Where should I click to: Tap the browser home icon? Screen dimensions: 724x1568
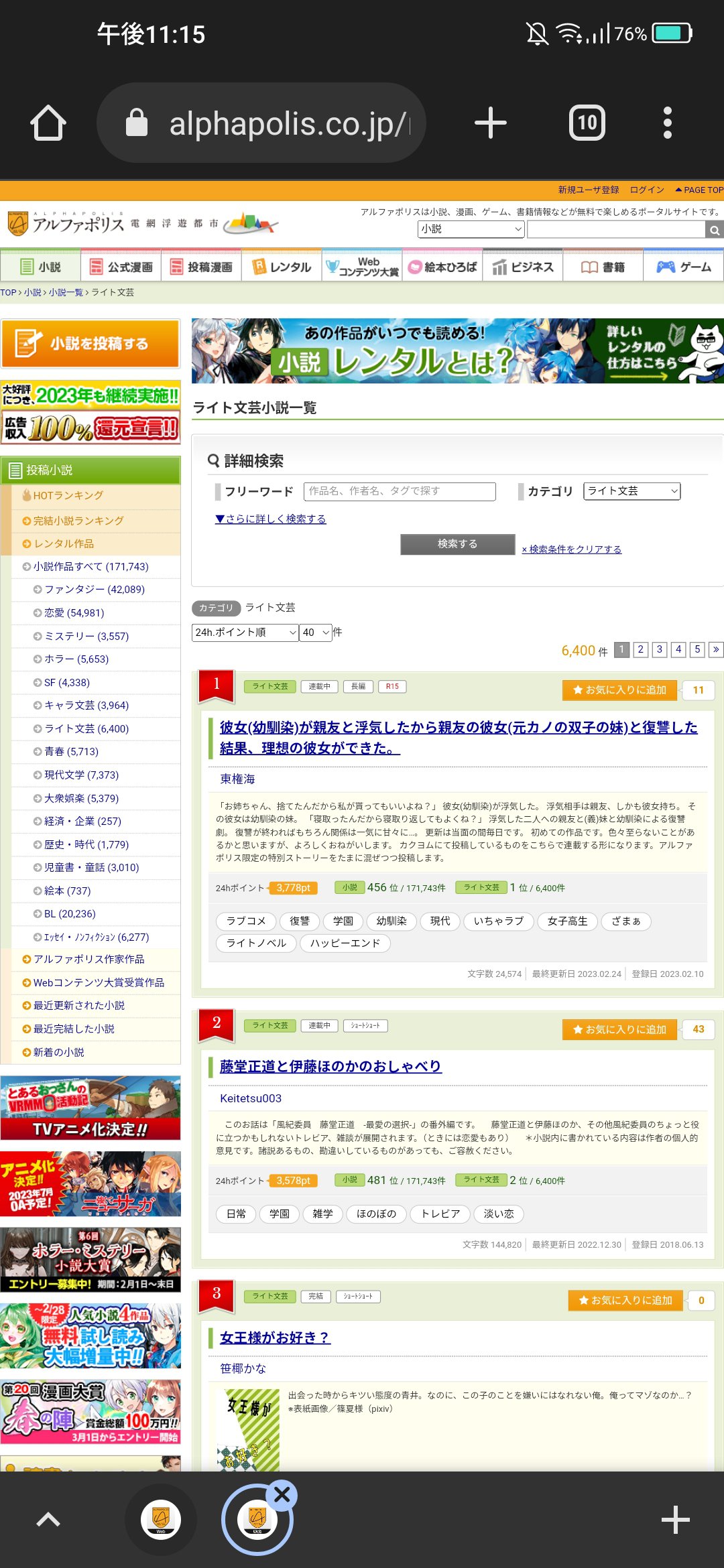48,123
